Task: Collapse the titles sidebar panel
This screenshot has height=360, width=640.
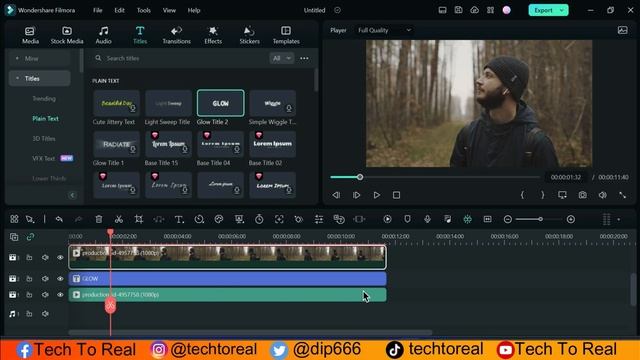Action: (x=73, y=195)
